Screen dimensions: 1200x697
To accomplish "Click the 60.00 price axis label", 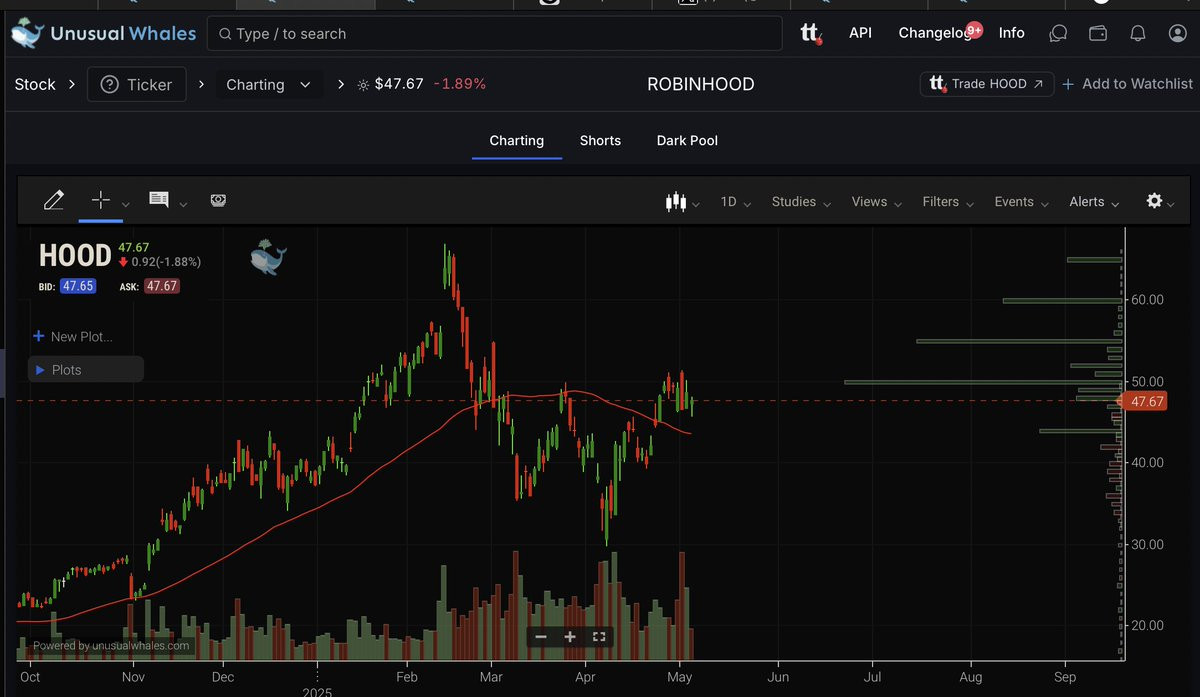I will click(x=1148, y=300).
